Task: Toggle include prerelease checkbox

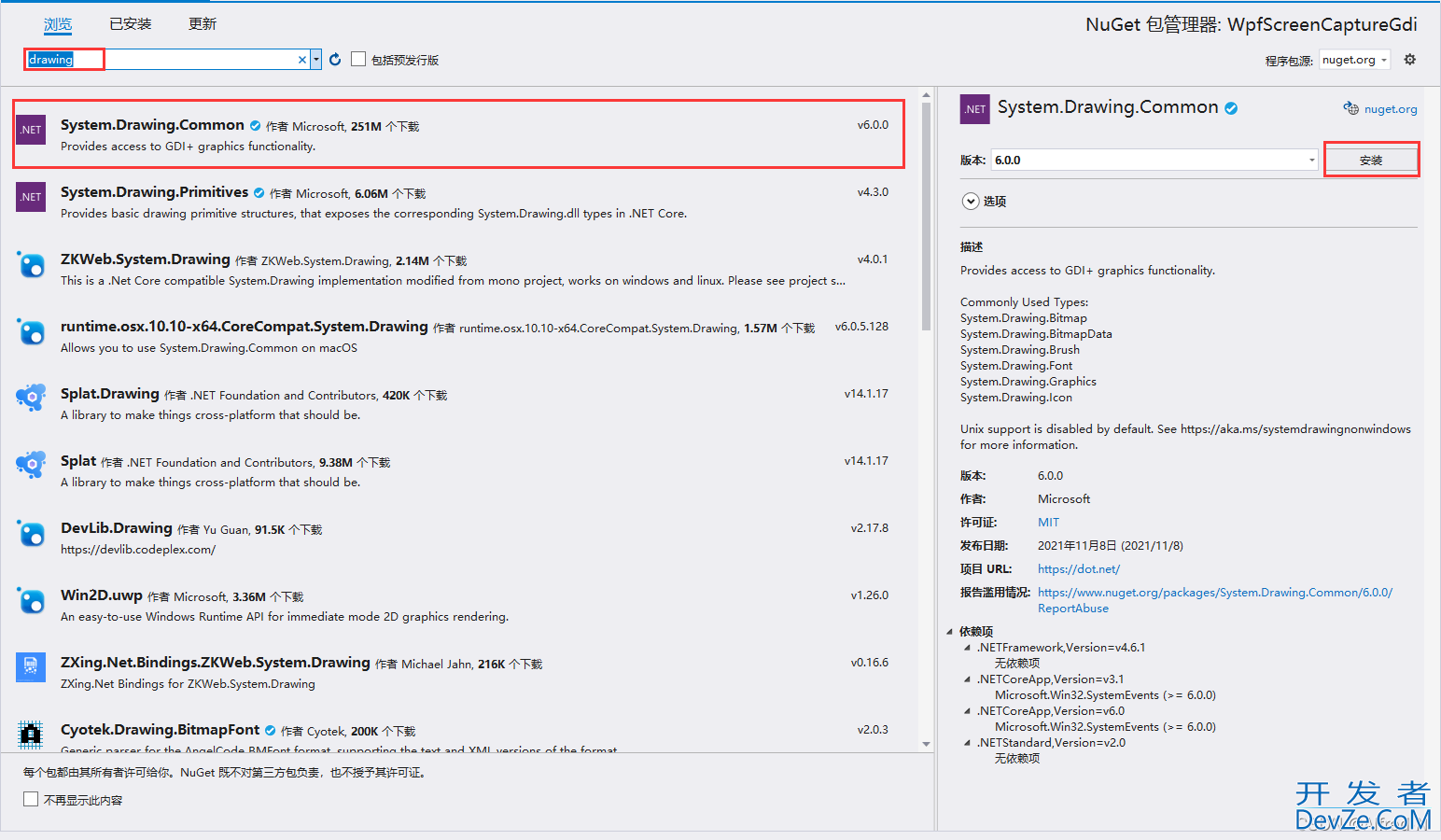Action: [x=358, y=59]
